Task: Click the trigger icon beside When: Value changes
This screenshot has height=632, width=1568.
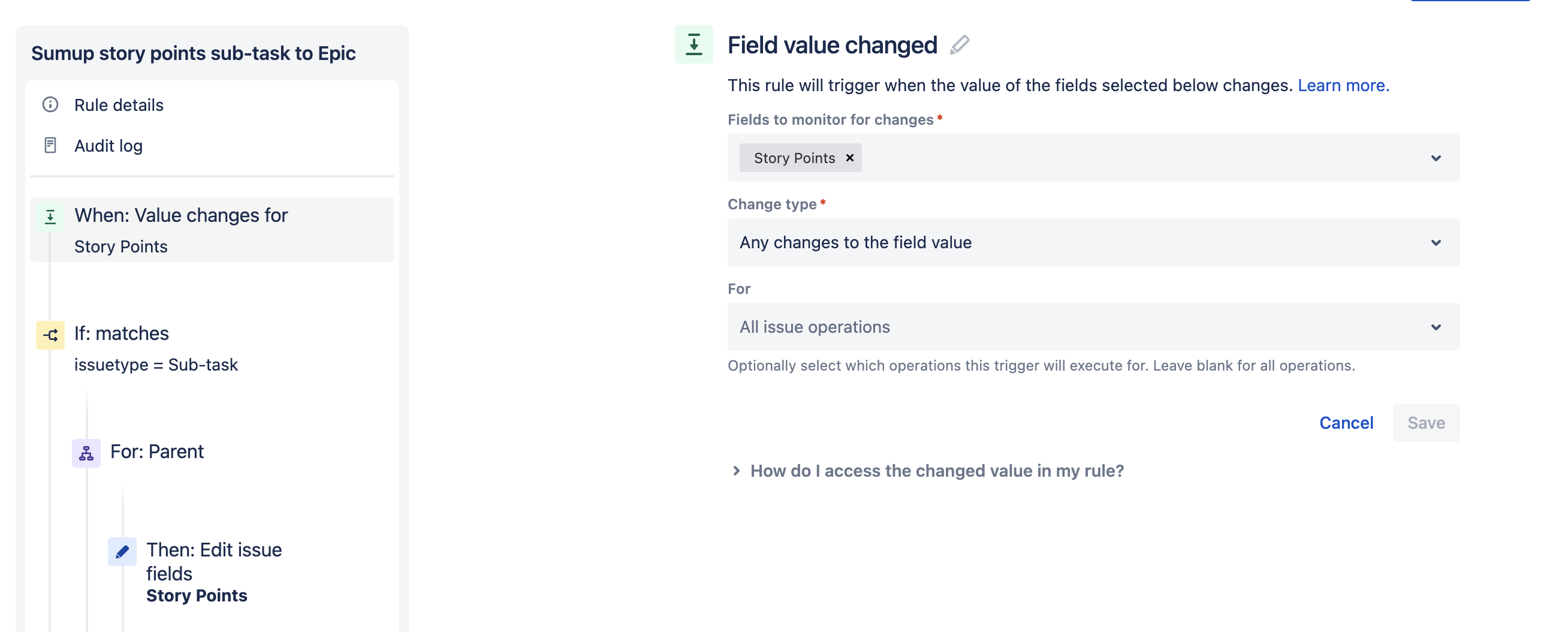Action: (x=50, y=216)
